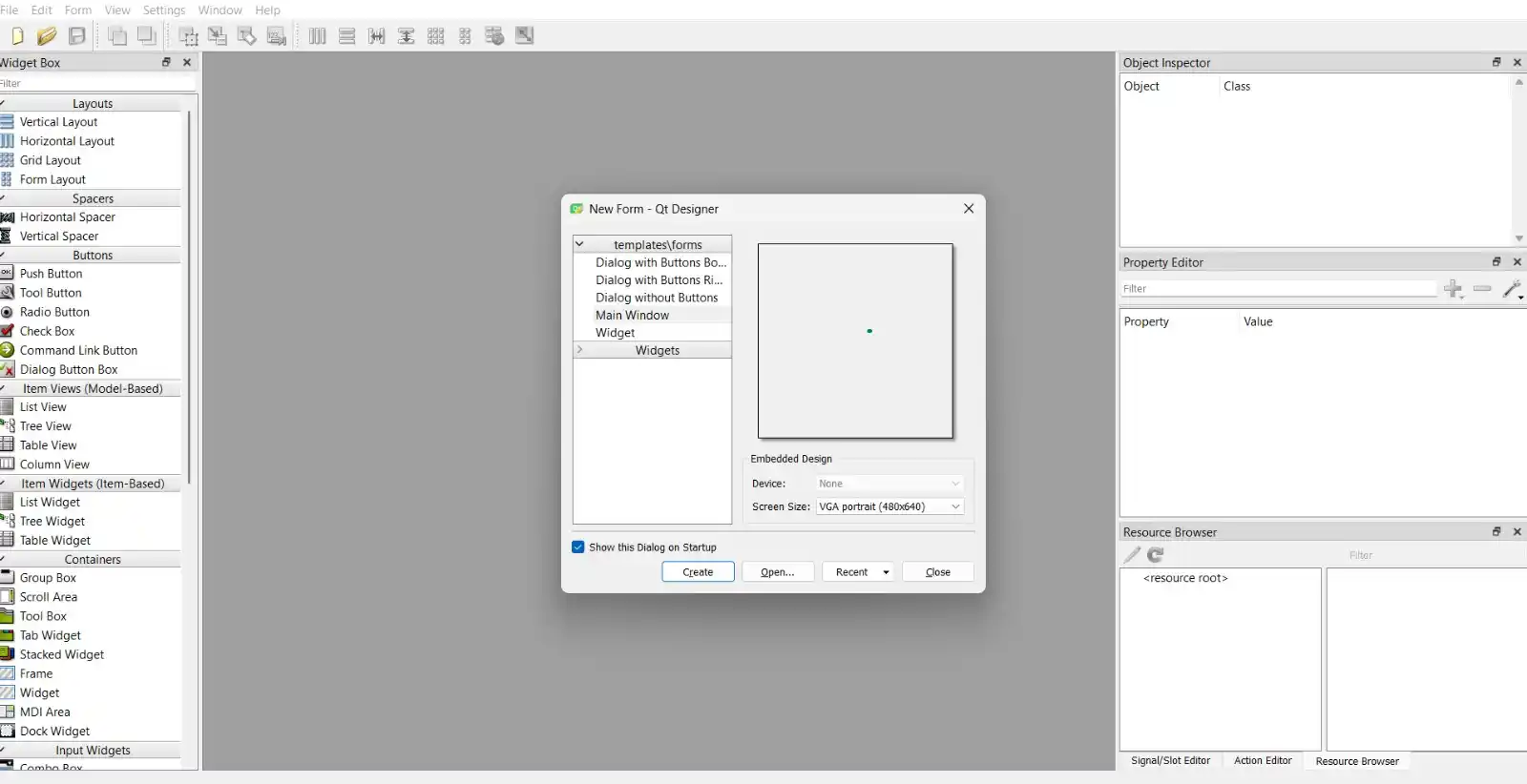Screen dimensions: 1527x784
Task: Collapse the Containers category in Widget Box
Action: [3, 559]
